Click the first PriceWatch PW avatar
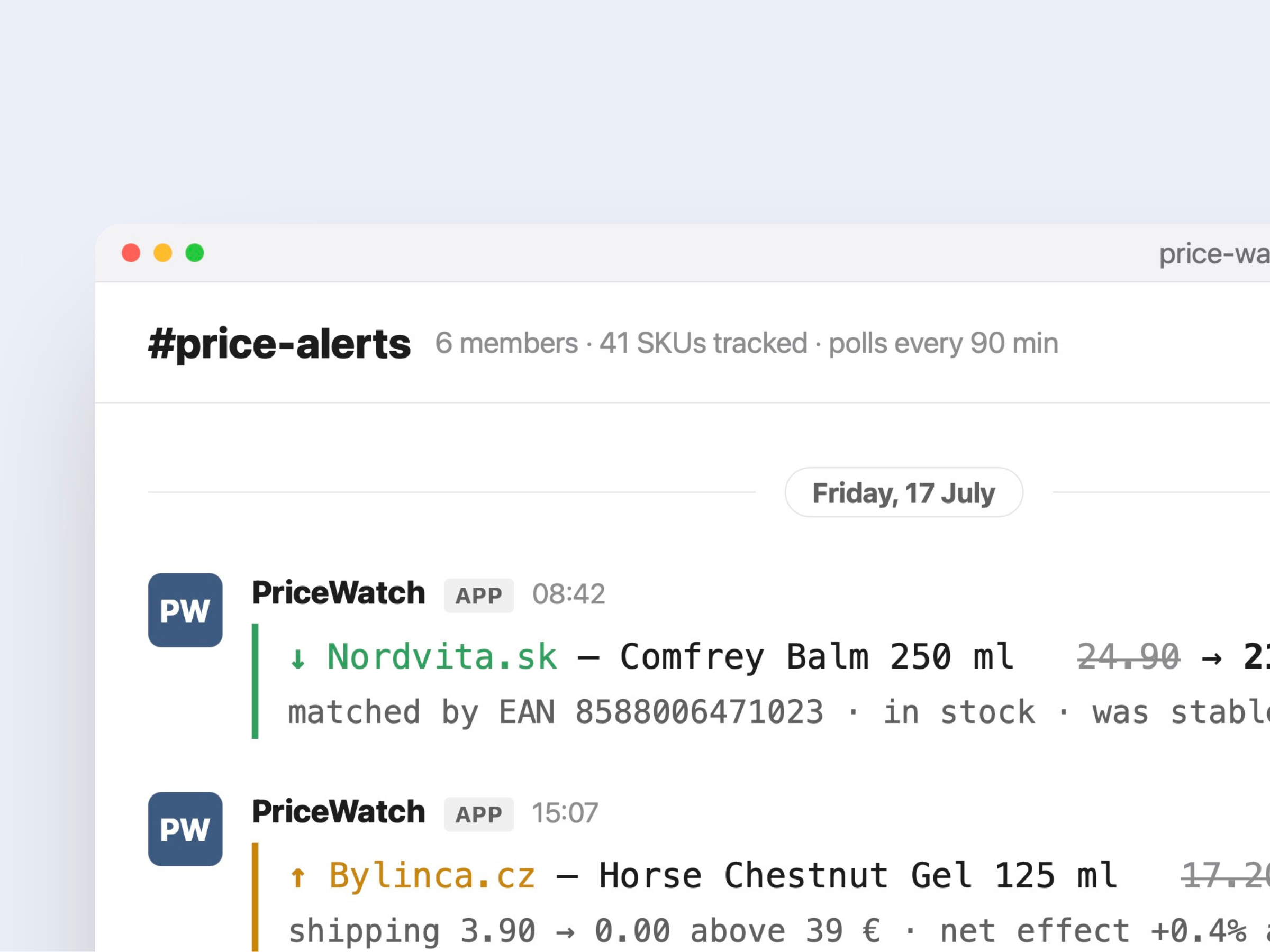Screen dimensions: 1270x952 point(185,610)
